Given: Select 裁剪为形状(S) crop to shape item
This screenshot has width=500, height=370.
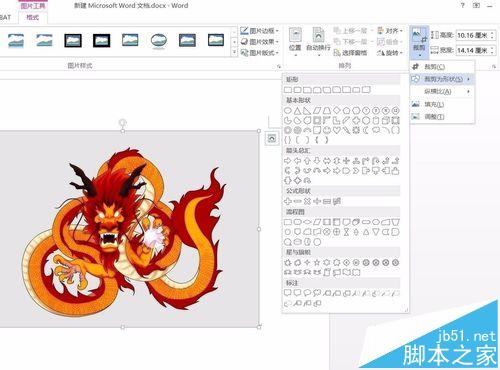Looking at the screenshot, I should click(442, 79).
